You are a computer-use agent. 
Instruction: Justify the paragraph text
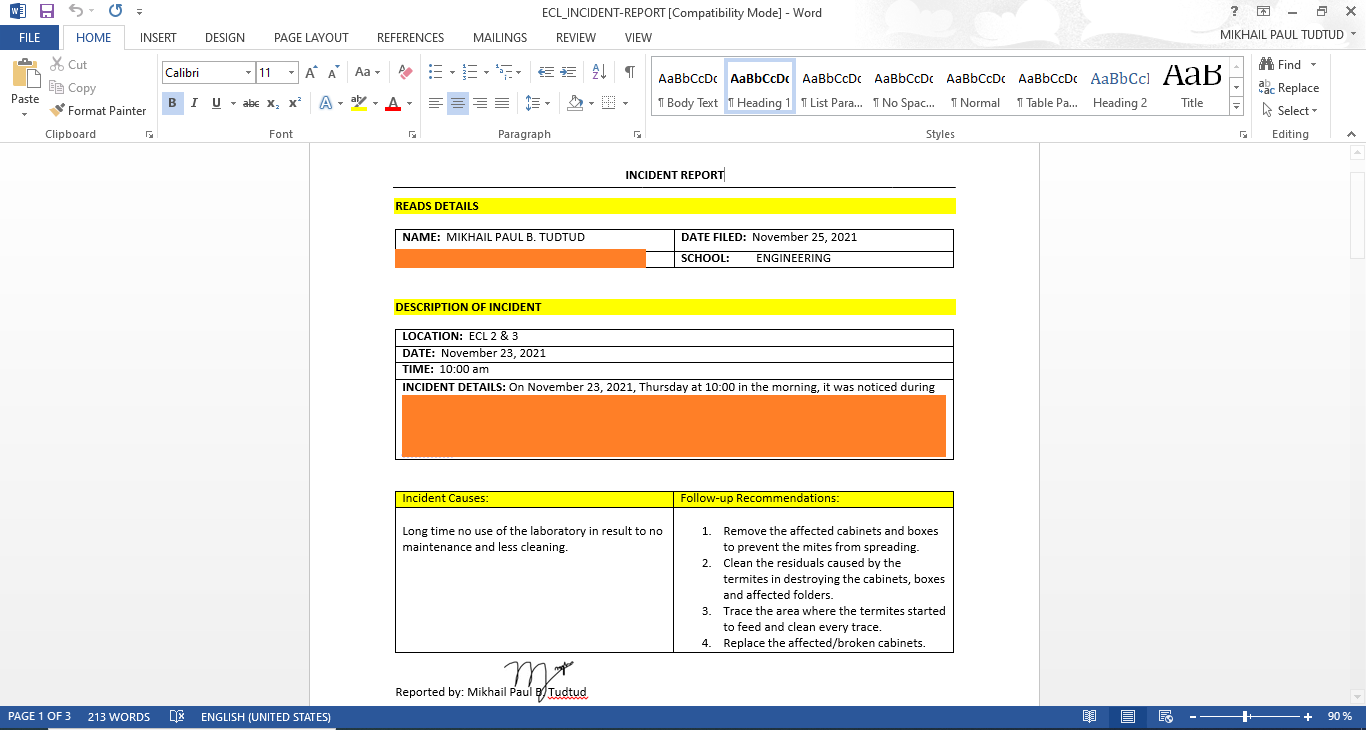pos(502,103)
